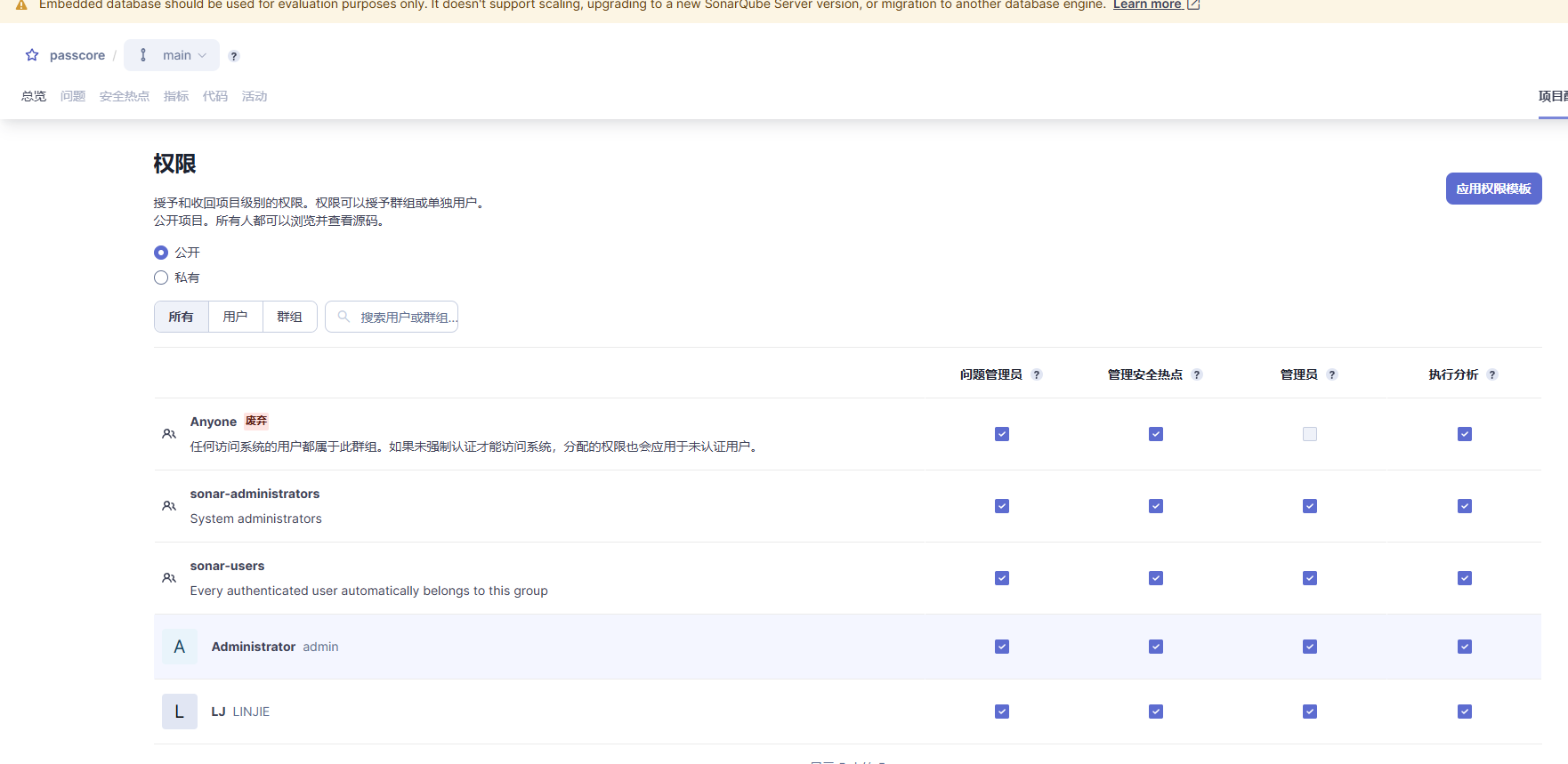Toggle 管理员 checkbox in Anyone row
The image size is (1568, 764).
pos(1310,434)
